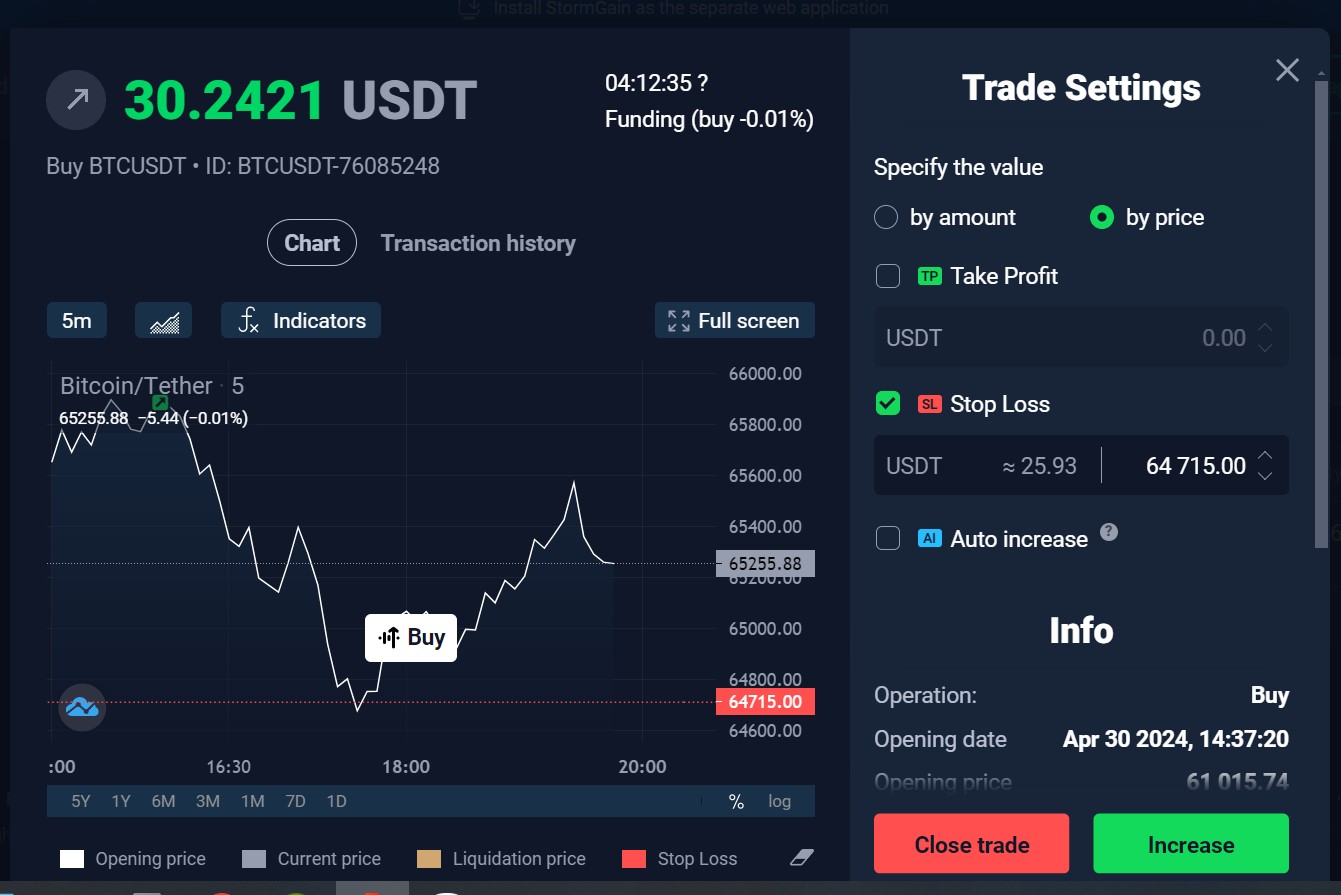Viewport: 1341px width, 895px height.
Task: Click the green TP badge icon
Action: (930, 276)
